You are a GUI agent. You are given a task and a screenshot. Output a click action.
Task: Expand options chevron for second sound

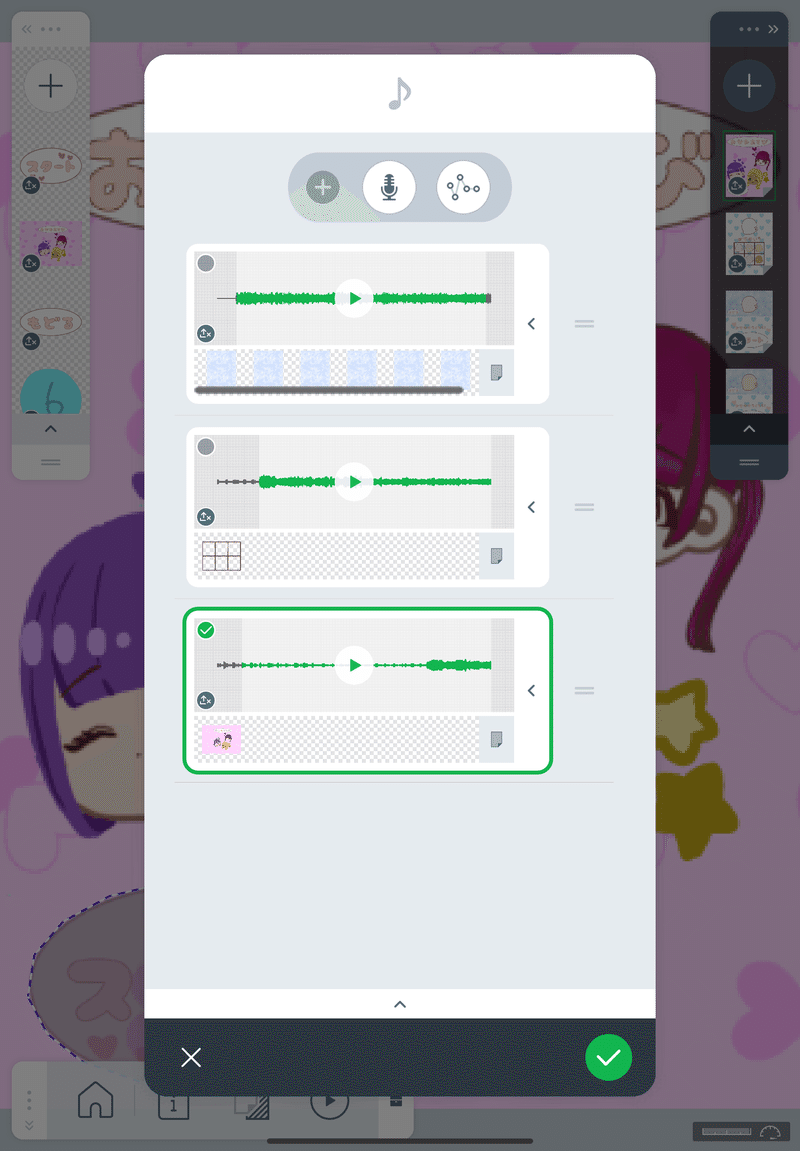click(x=531, y=507)
